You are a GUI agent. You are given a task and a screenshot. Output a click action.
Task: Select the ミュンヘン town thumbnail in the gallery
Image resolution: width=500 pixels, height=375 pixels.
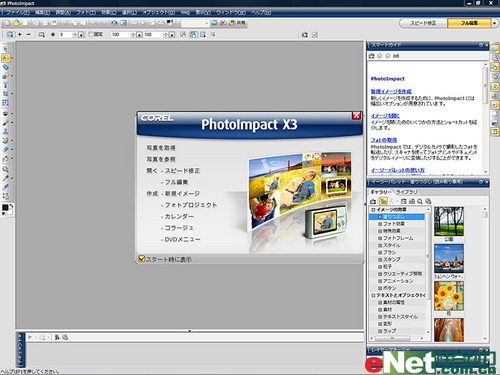pos(449,259)
